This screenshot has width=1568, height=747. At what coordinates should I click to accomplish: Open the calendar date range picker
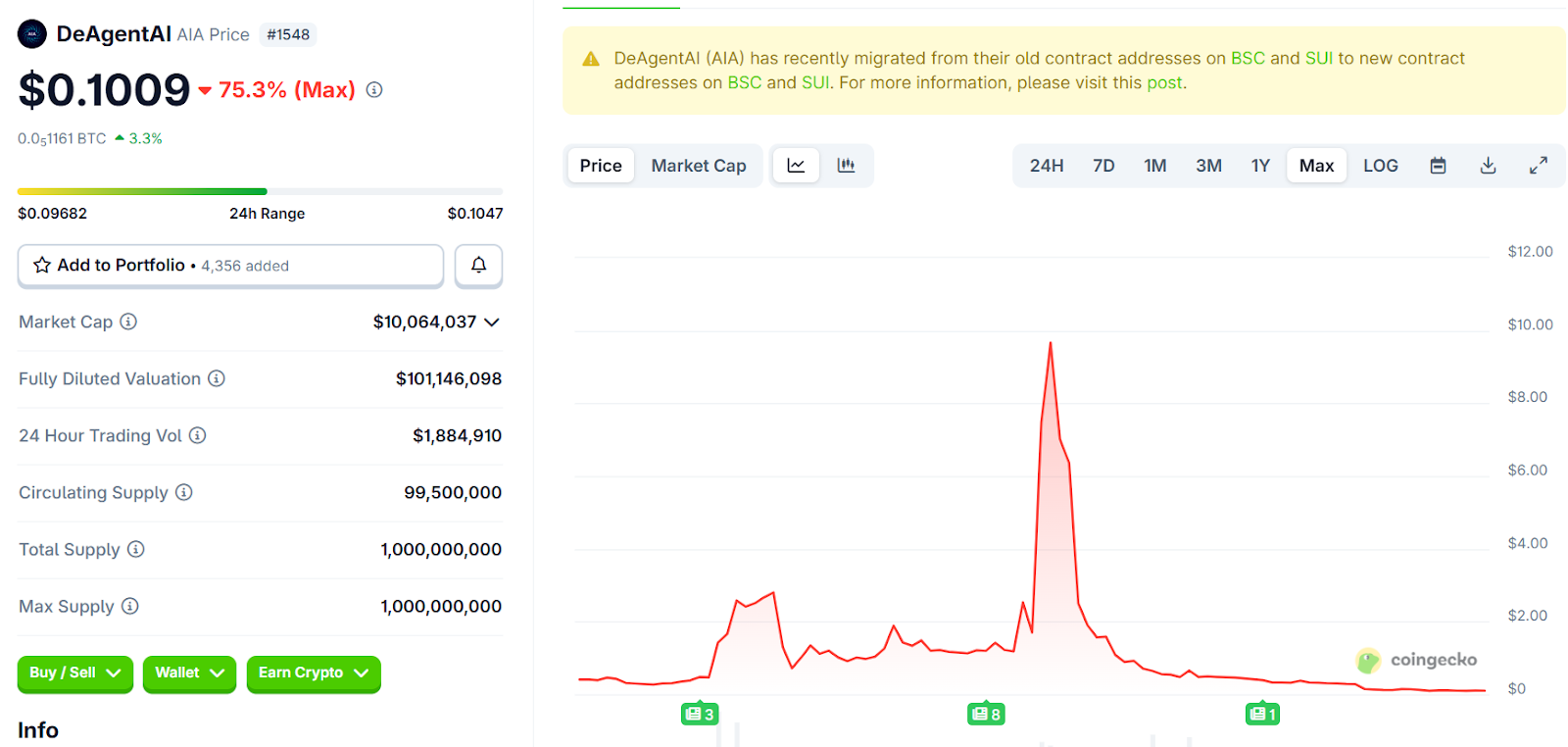pos(1438,166)
